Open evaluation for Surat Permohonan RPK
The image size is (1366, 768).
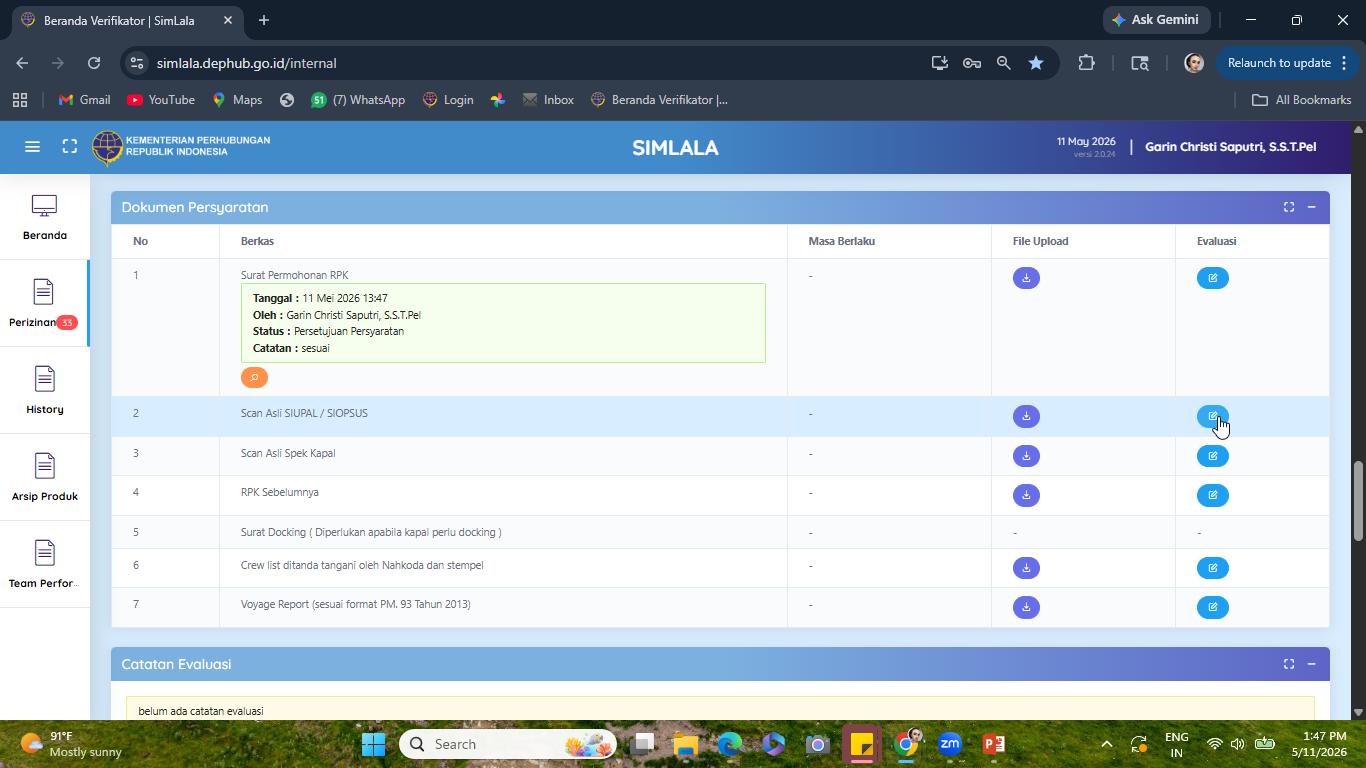(x=1212, y=278)
